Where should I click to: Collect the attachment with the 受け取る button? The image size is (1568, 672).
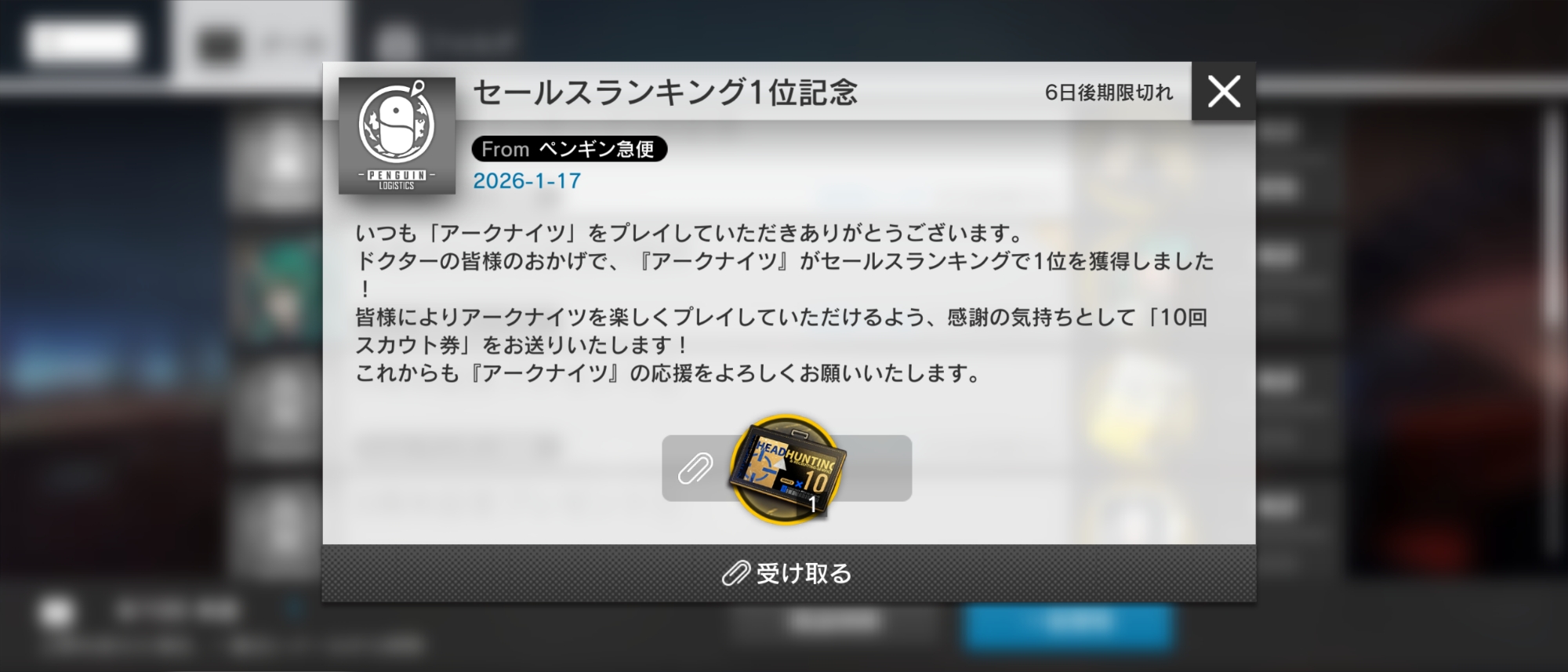[x=789, y=573]
